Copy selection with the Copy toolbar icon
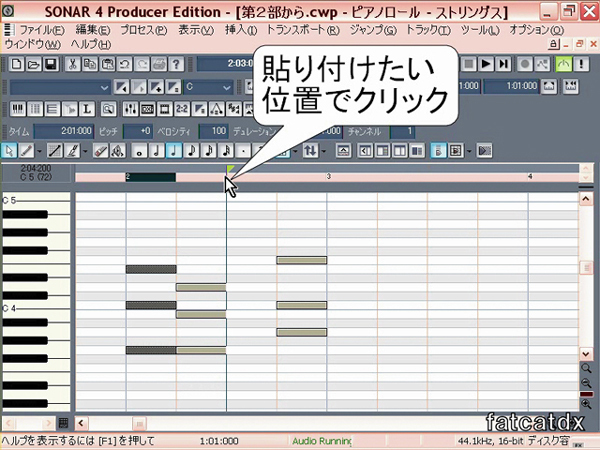 (90, 64)
